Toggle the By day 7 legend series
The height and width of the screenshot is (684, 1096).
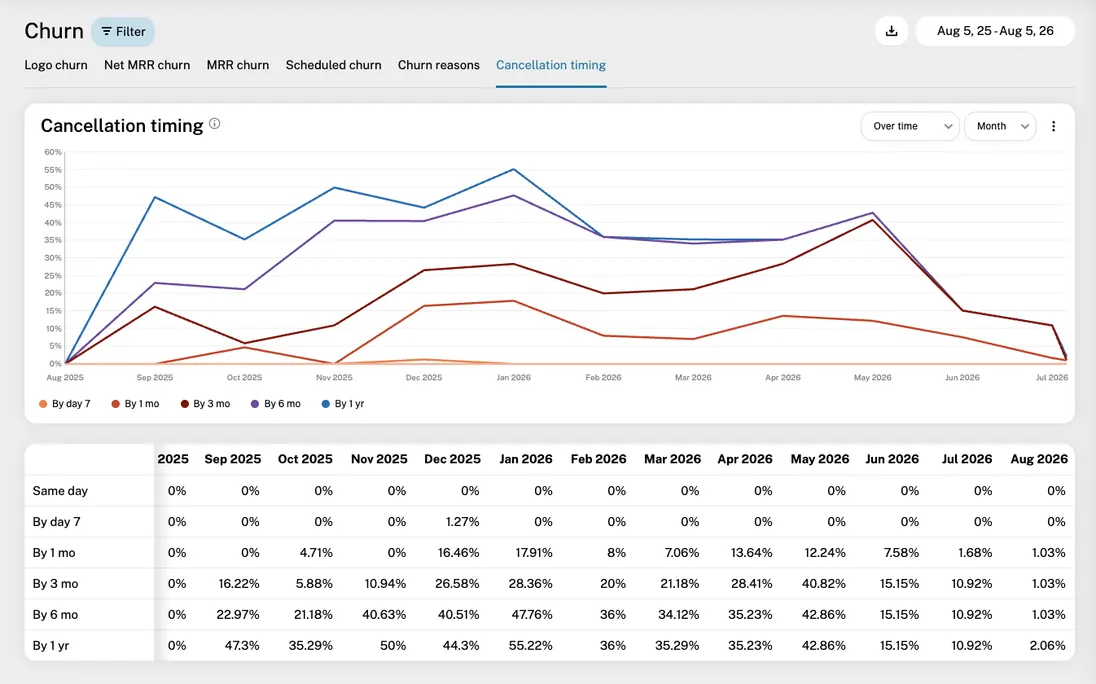click(x=65, y=404)
